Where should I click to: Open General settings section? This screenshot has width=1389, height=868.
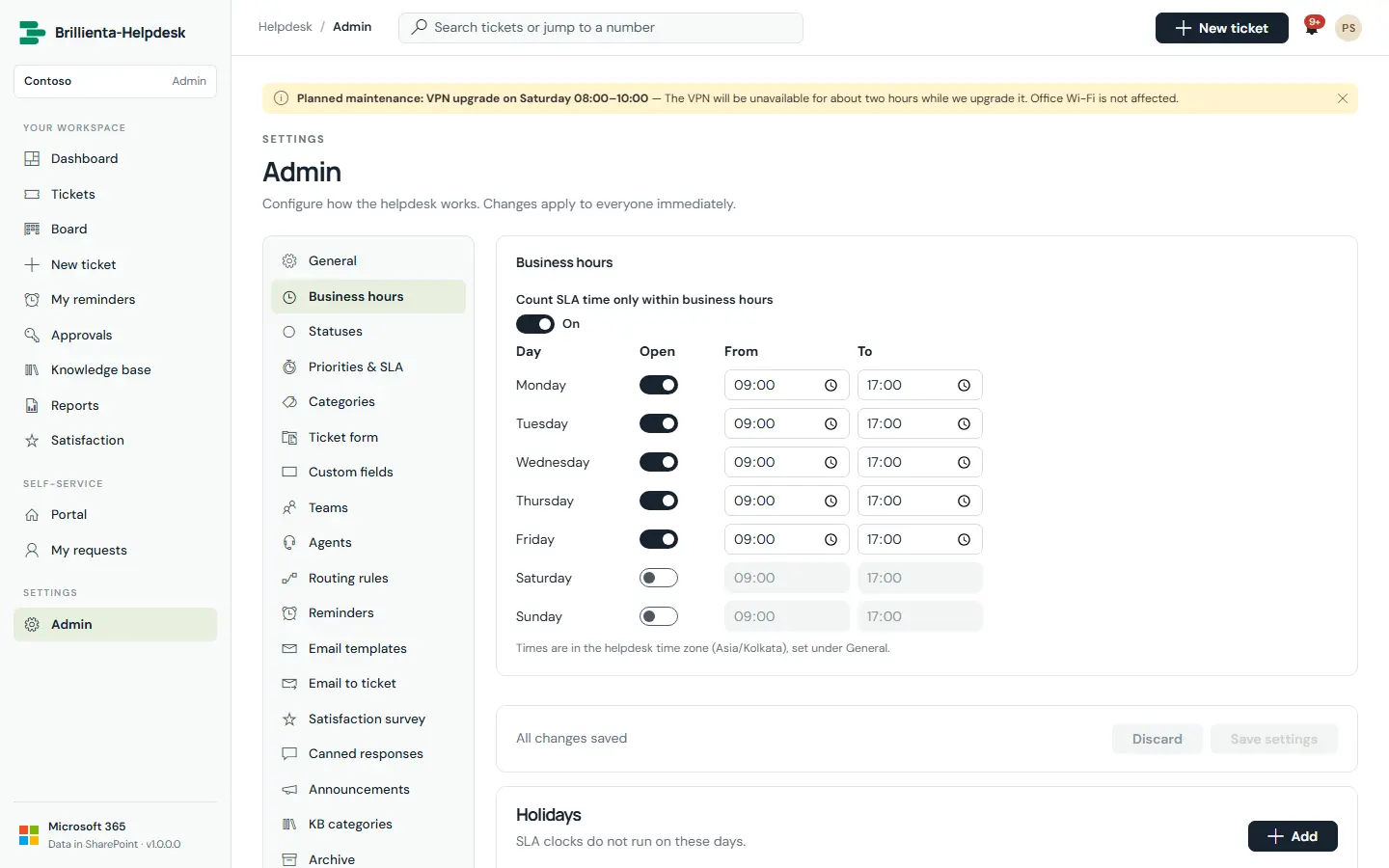pos(368,260)
